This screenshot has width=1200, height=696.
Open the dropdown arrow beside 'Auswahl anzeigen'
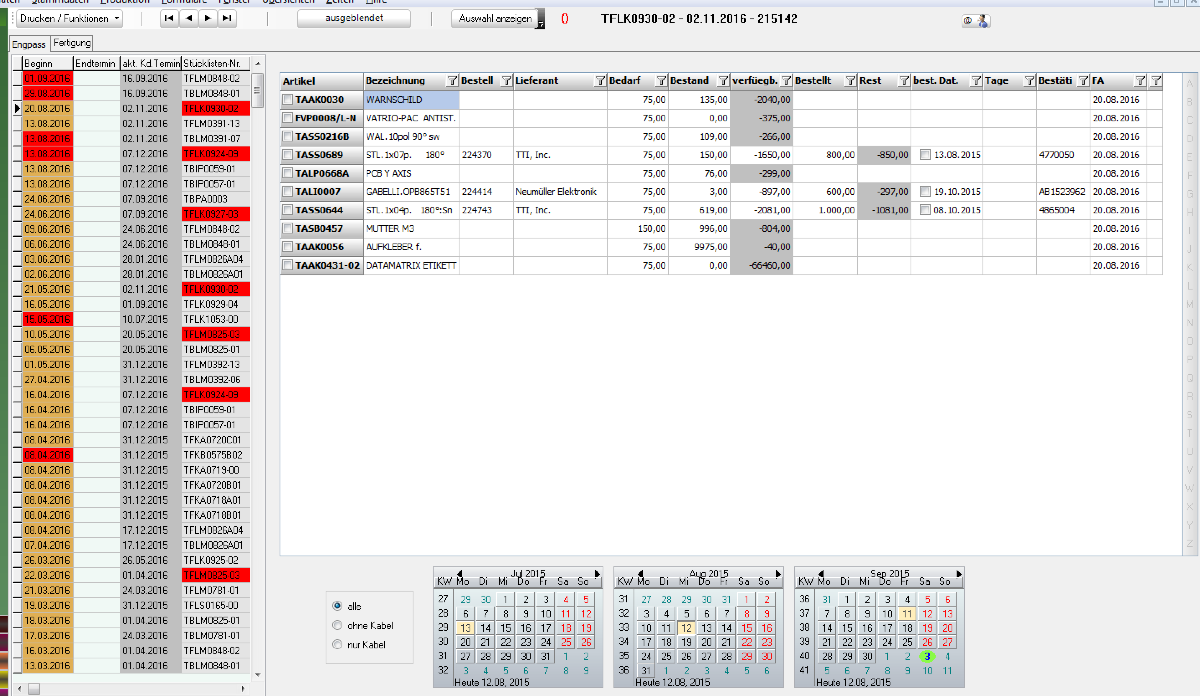click(540, 22)
